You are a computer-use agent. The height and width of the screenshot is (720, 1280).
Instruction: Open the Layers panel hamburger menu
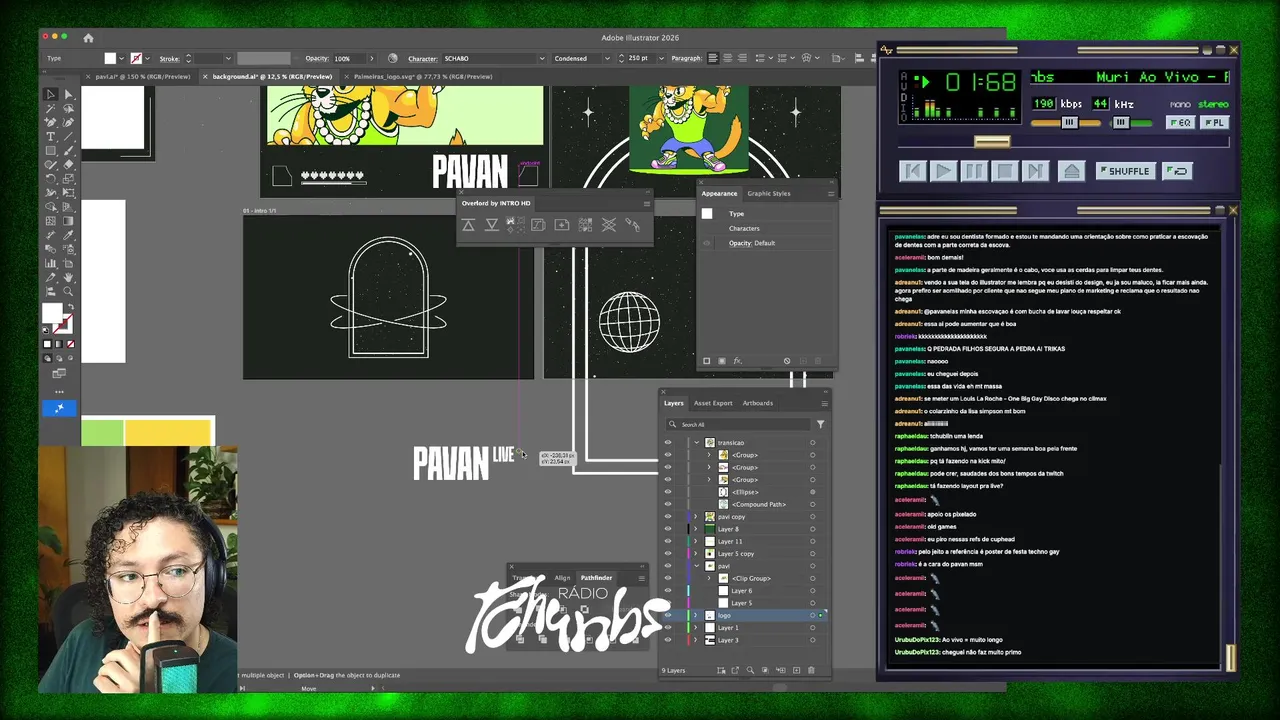(825, 403)
